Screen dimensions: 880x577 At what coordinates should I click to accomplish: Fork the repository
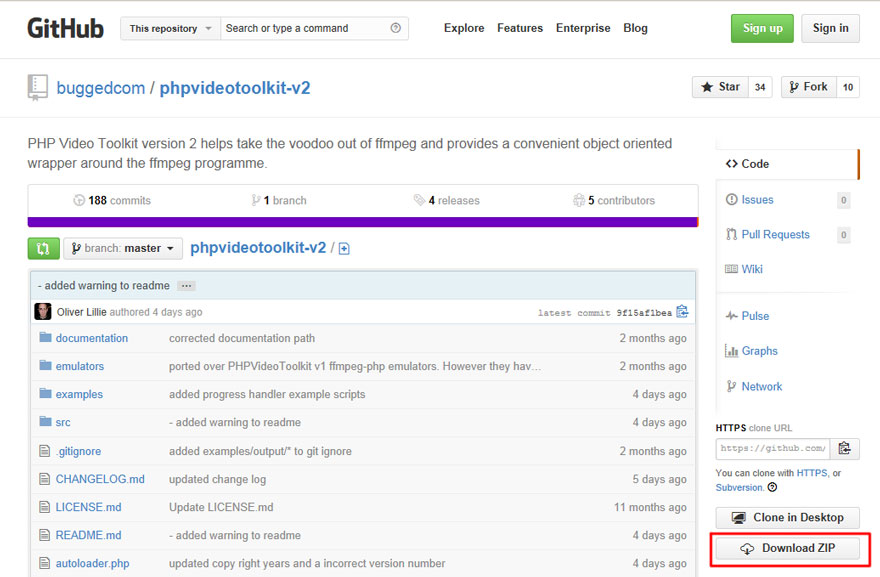(x=809, y=87)
